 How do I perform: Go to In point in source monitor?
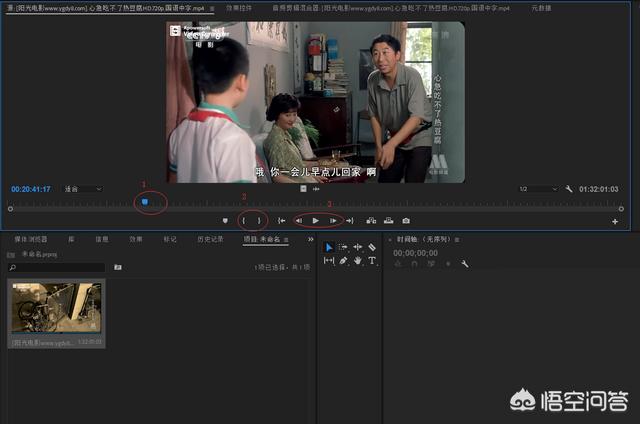pos(281,221)
